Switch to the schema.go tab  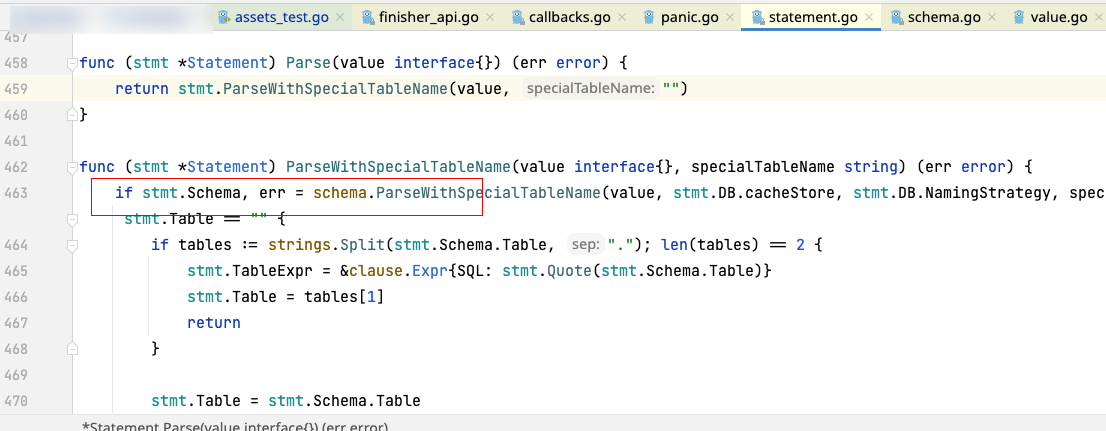point(944,18)
